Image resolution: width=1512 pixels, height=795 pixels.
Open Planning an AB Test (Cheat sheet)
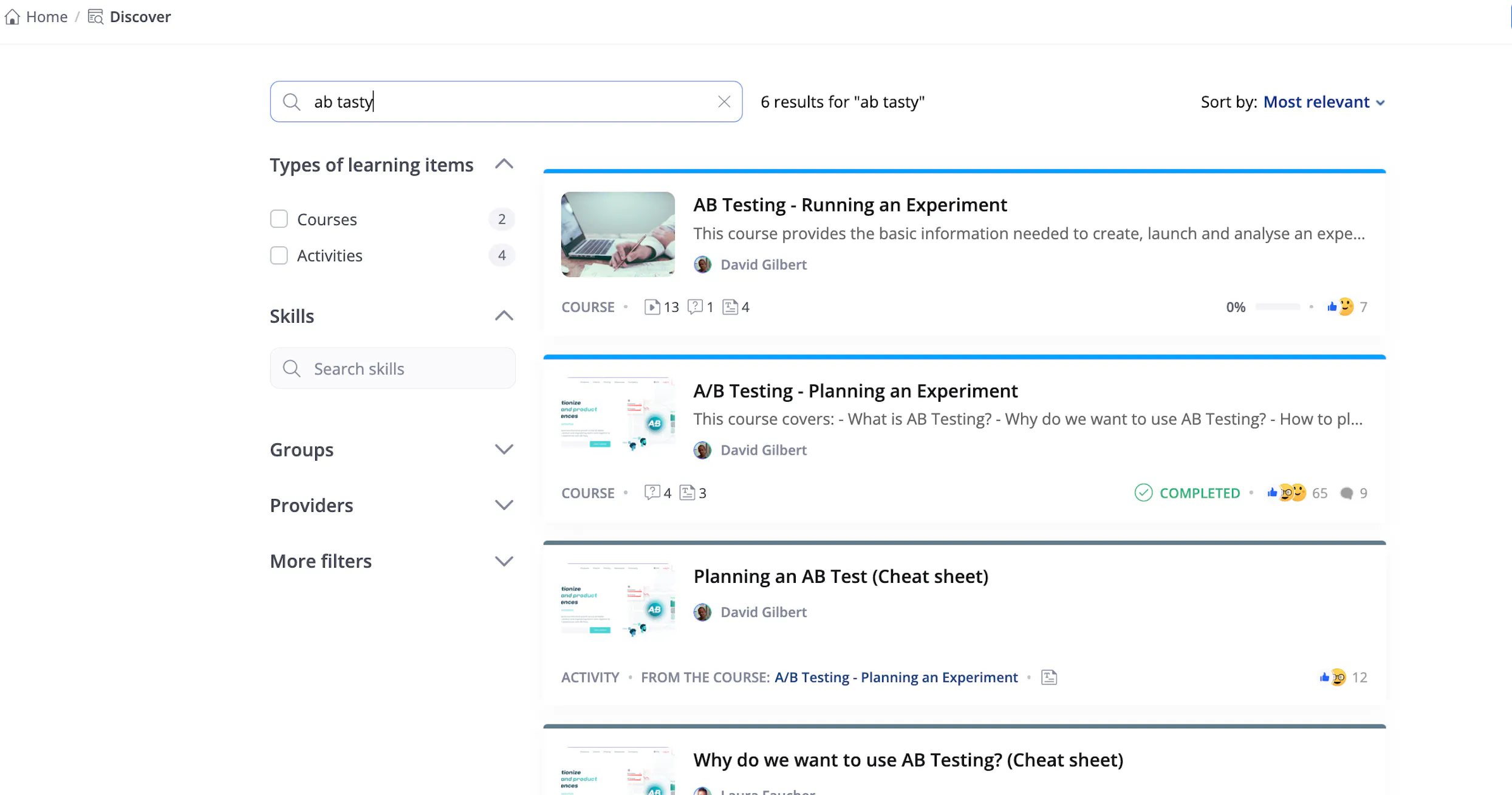[x=841, y=576]
